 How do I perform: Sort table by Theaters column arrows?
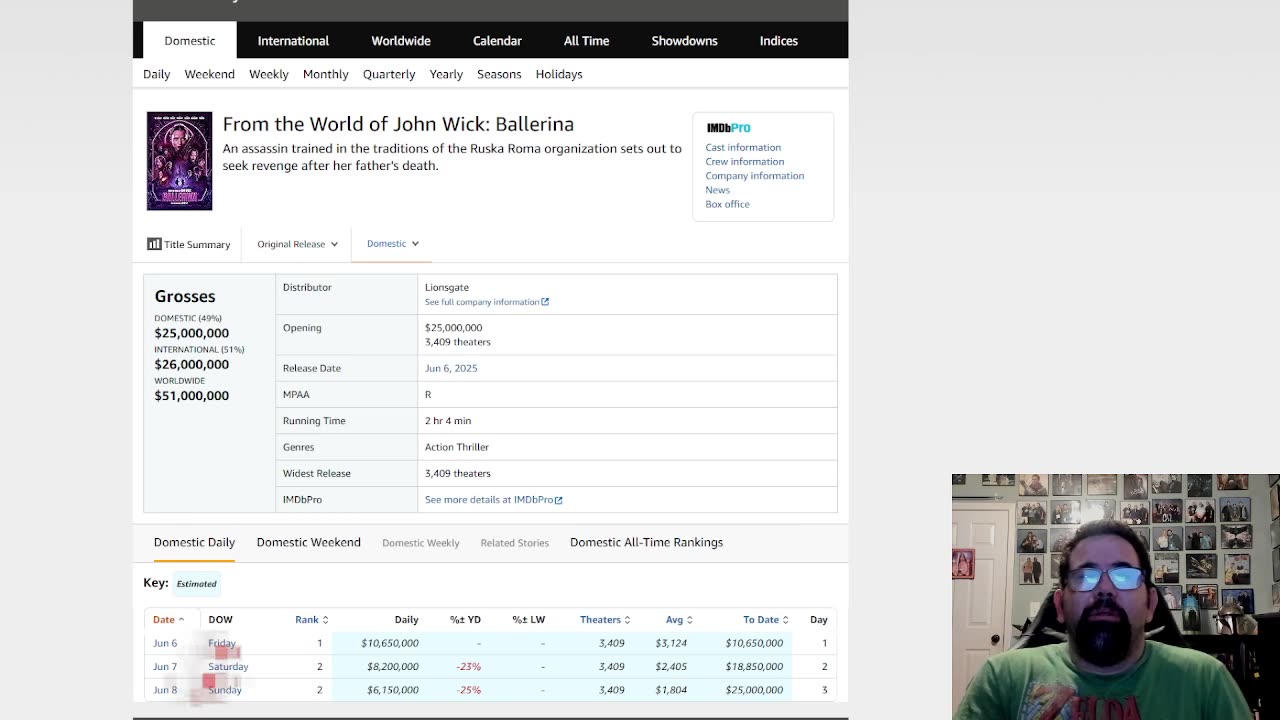pos(627,620)
